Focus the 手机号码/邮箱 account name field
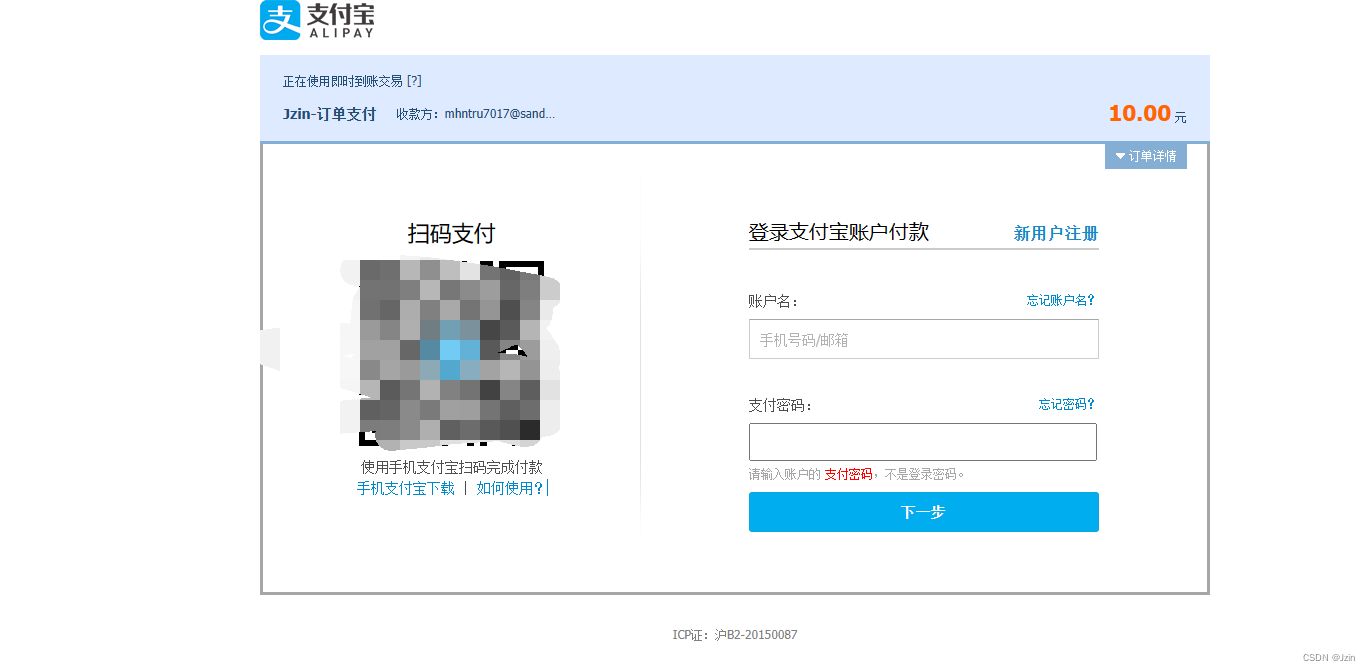The image size is (1370, 671). [923, 339]
